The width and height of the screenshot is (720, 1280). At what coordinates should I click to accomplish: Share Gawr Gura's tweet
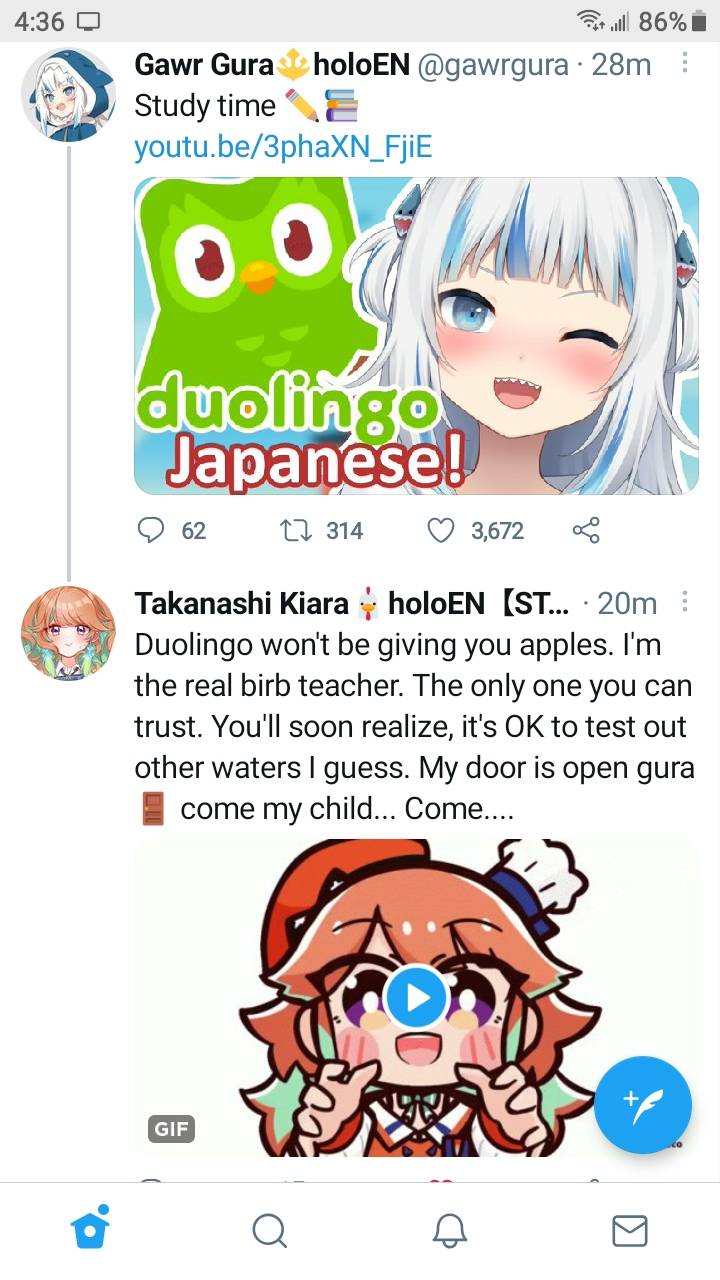(x=586, y=531)
